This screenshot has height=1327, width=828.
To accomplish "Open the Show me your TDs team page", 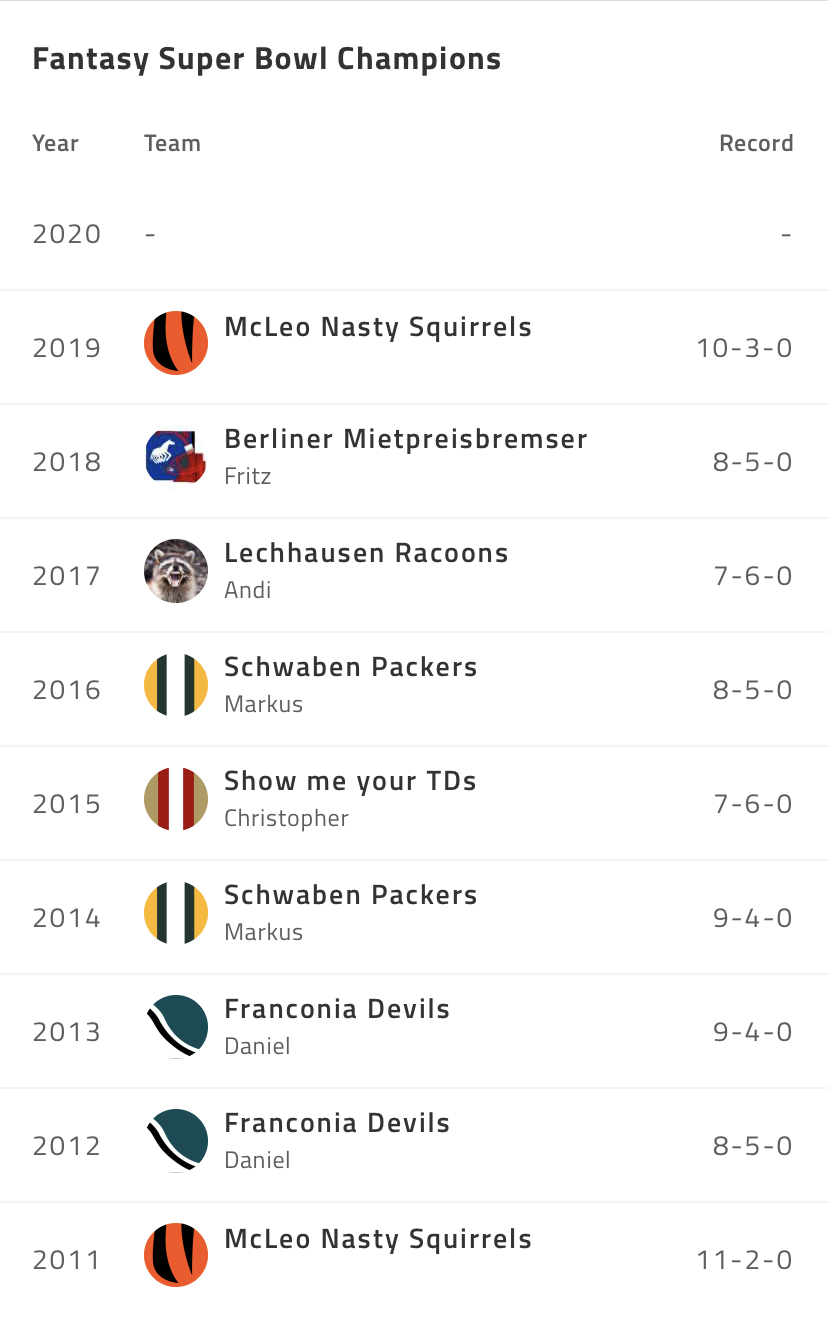I will (x=350, y=781).
